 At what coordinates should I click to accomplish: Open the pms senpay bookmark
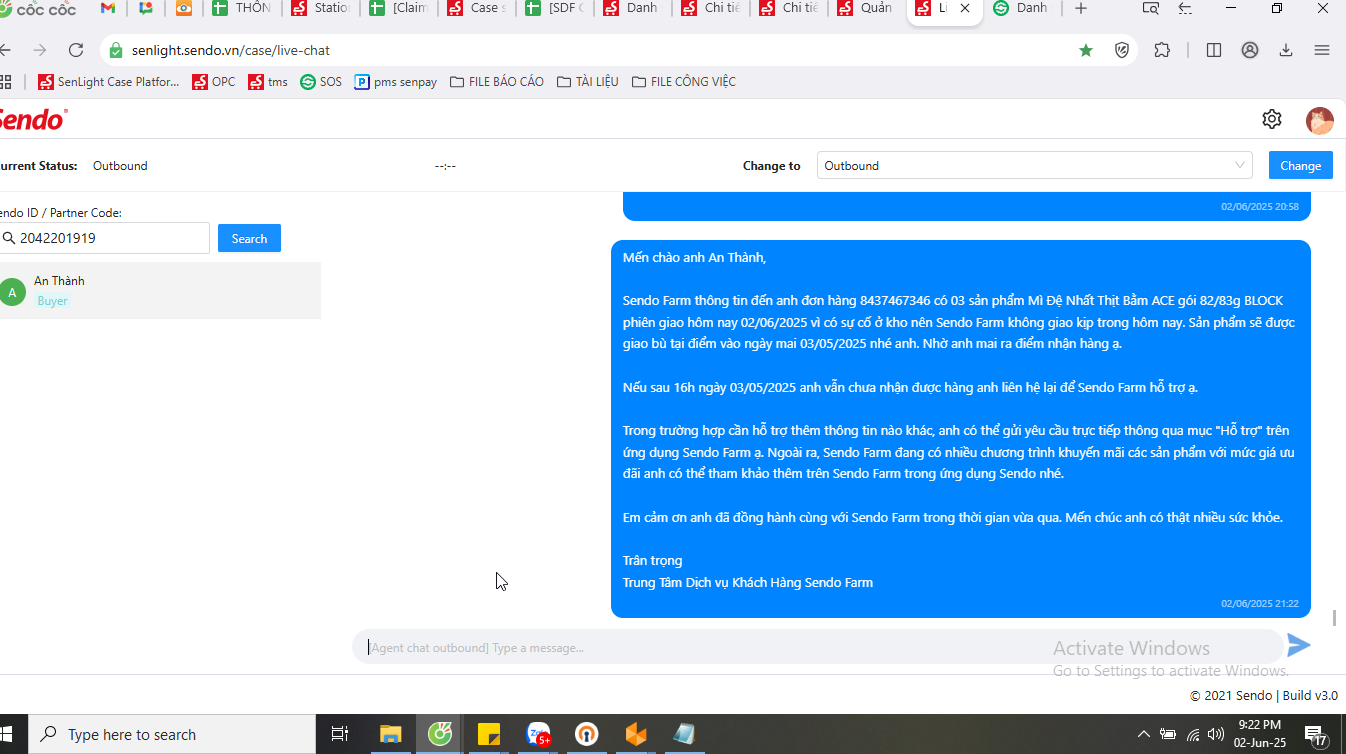click(x=396, y=82)
